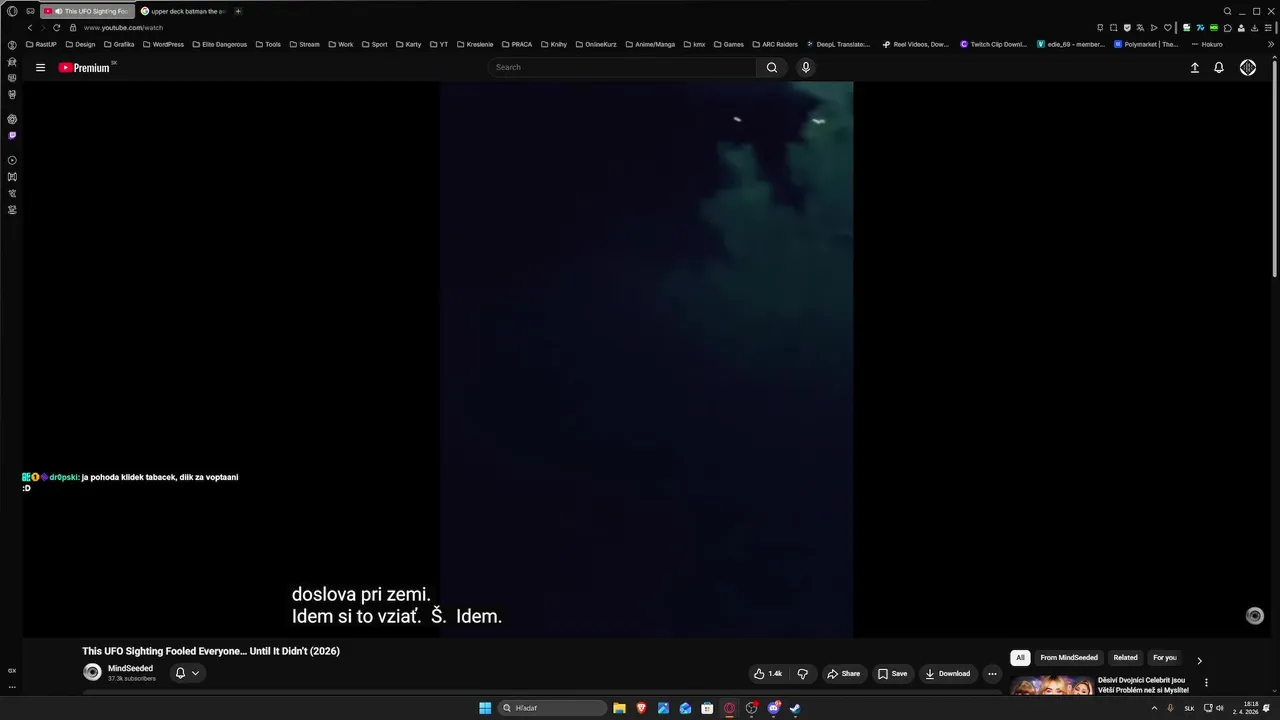Open Steam from the taskbar

point(795,708)
